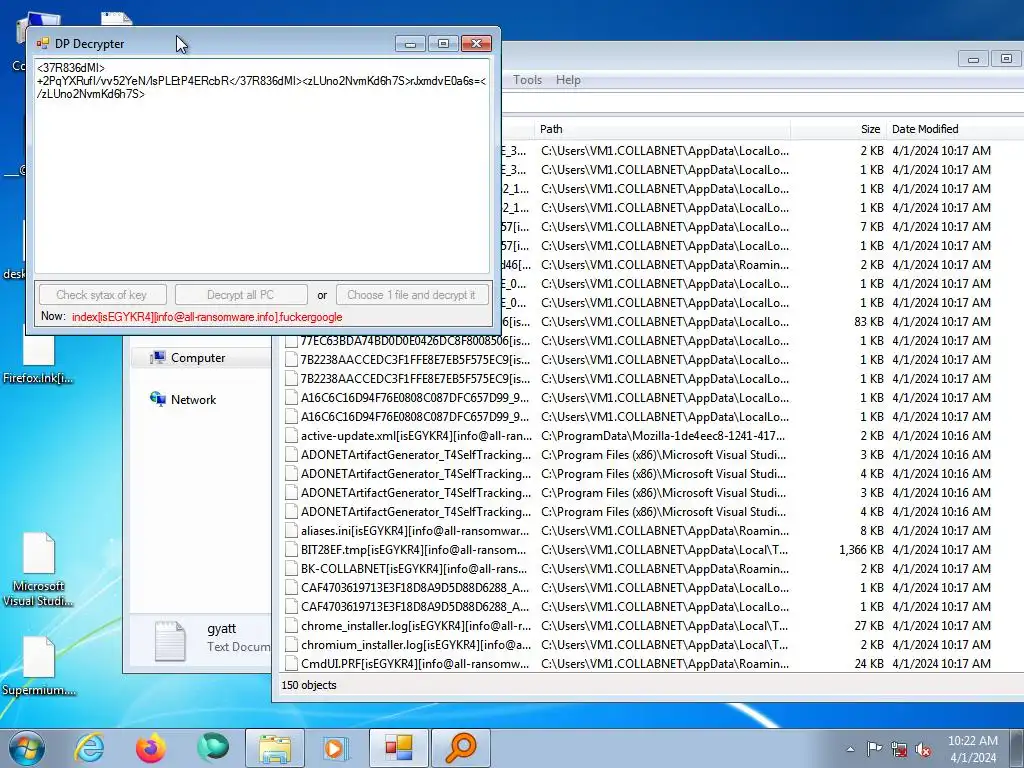This screenshot has width=1024, height=768.
Task: Open the green Supermium browser taskbar icon
Action: pos(213,748)
